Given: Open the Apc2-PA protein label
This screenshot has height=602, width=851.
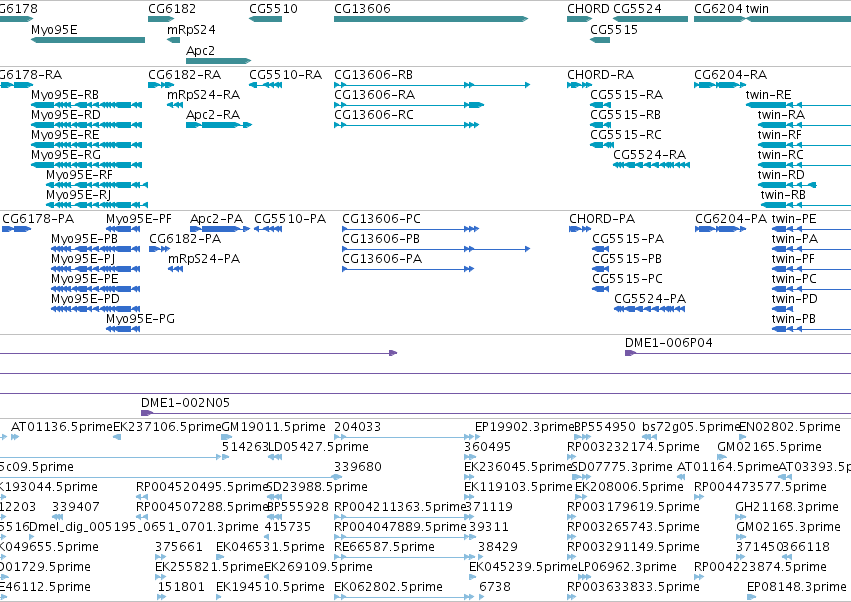Looking at the screenshot, I should pyautogui.click(x=217, y=219).
